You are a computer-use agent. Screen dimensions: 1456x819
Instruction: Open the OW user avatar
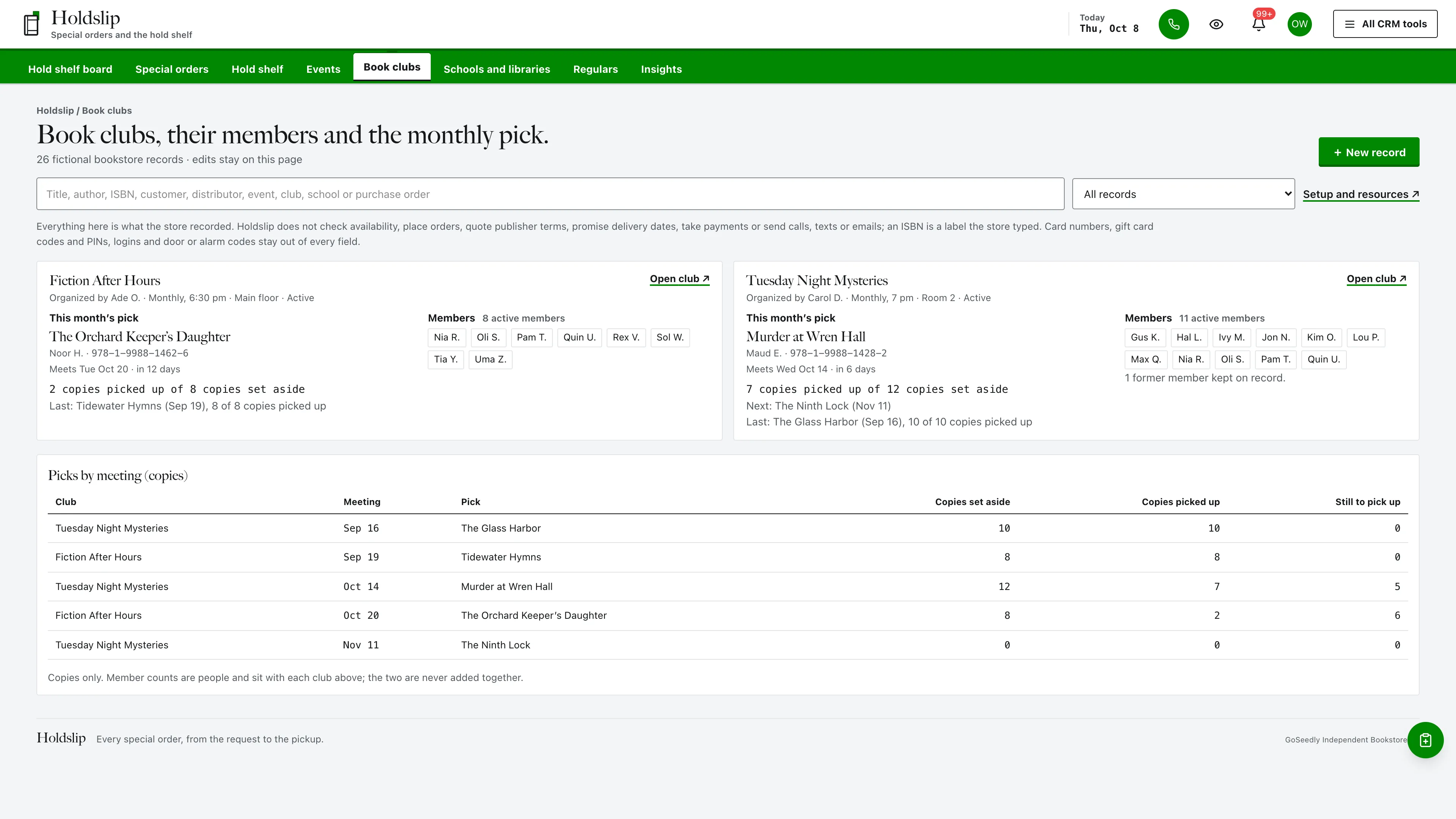pyautogui.click(x=1299, y=24)
